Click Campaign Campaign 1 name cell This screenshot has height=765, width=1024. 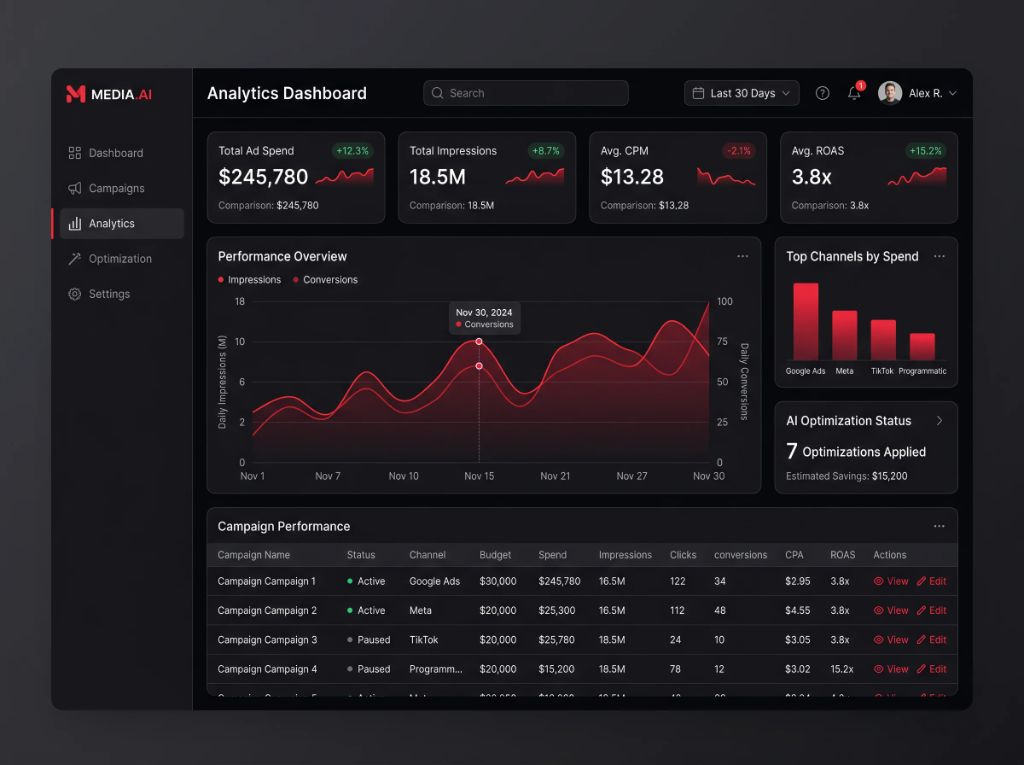(x=266, y=581)
